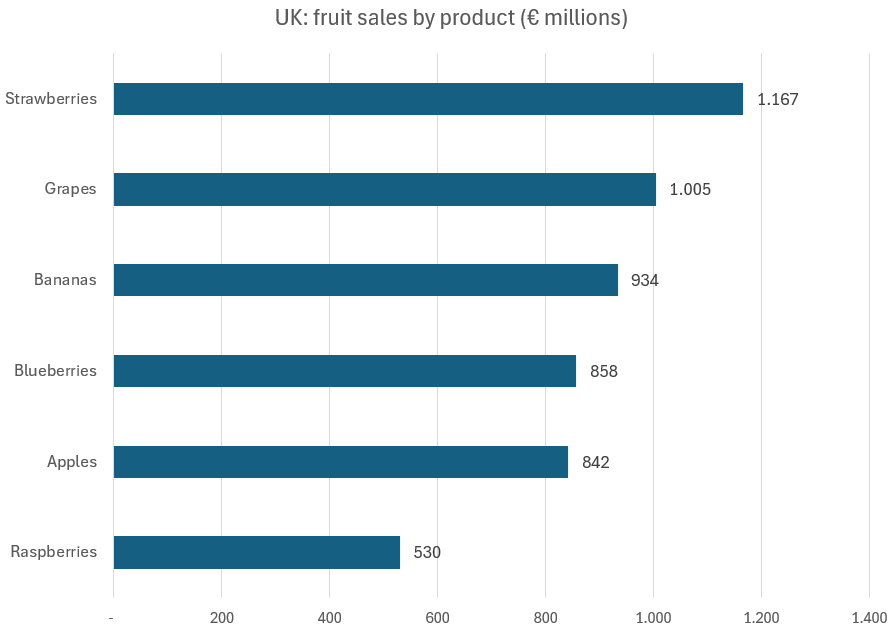Screen dimensions: 893x629
Task: Click the Bananas bar
Action: 366,280
